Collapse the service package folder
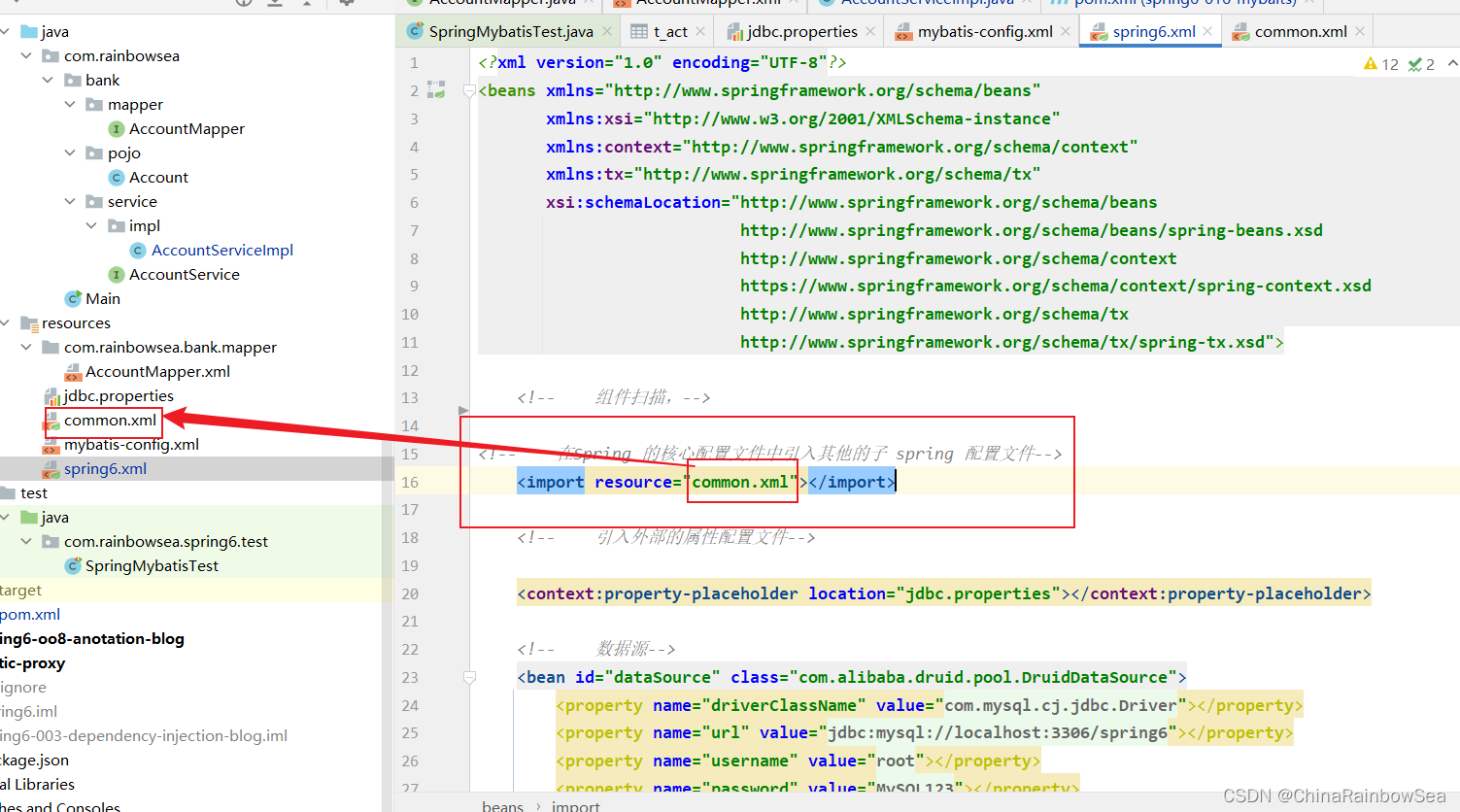 pyautogui.click(x=70, y=201)
